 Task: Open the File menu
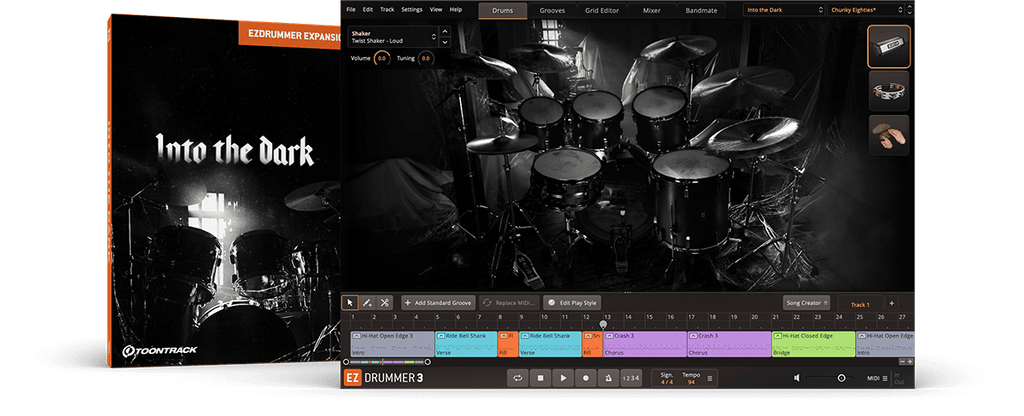coord(351,10)
